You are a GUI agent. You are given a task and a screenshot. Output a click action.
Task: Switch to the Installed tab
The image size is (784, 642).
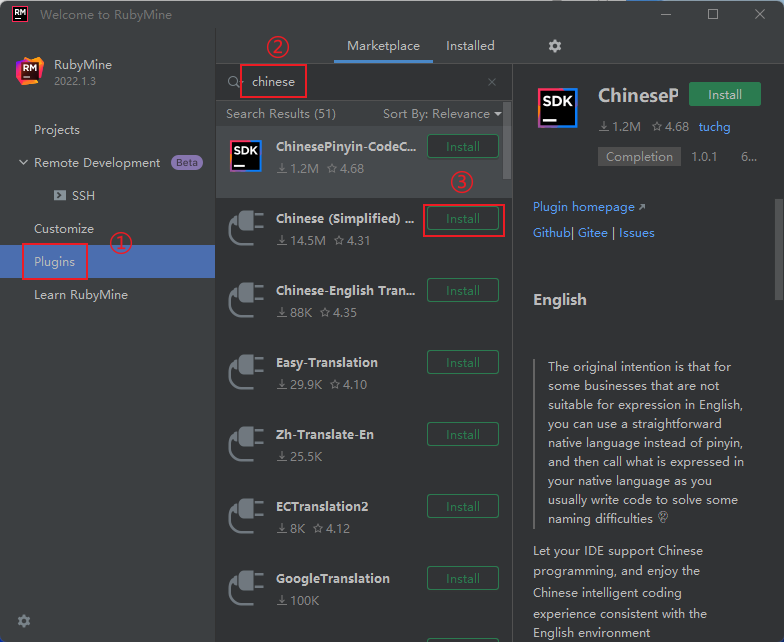click(x=470, y=46)
